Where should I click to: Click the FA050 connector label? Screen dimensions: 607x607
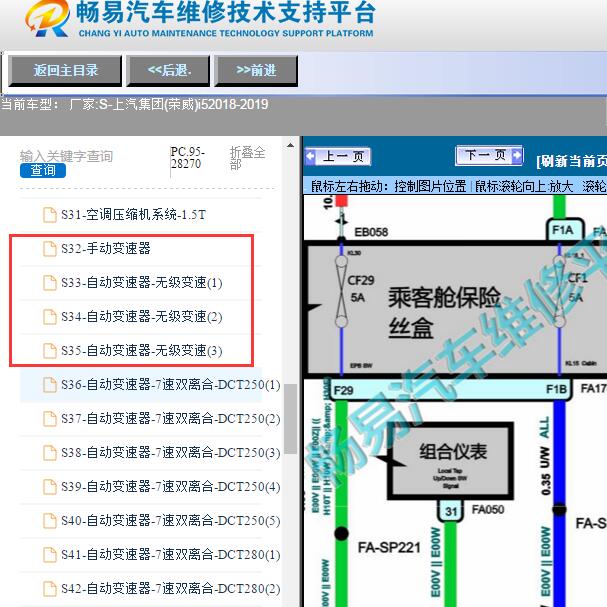pyautogui.click(x=488, y=509)
